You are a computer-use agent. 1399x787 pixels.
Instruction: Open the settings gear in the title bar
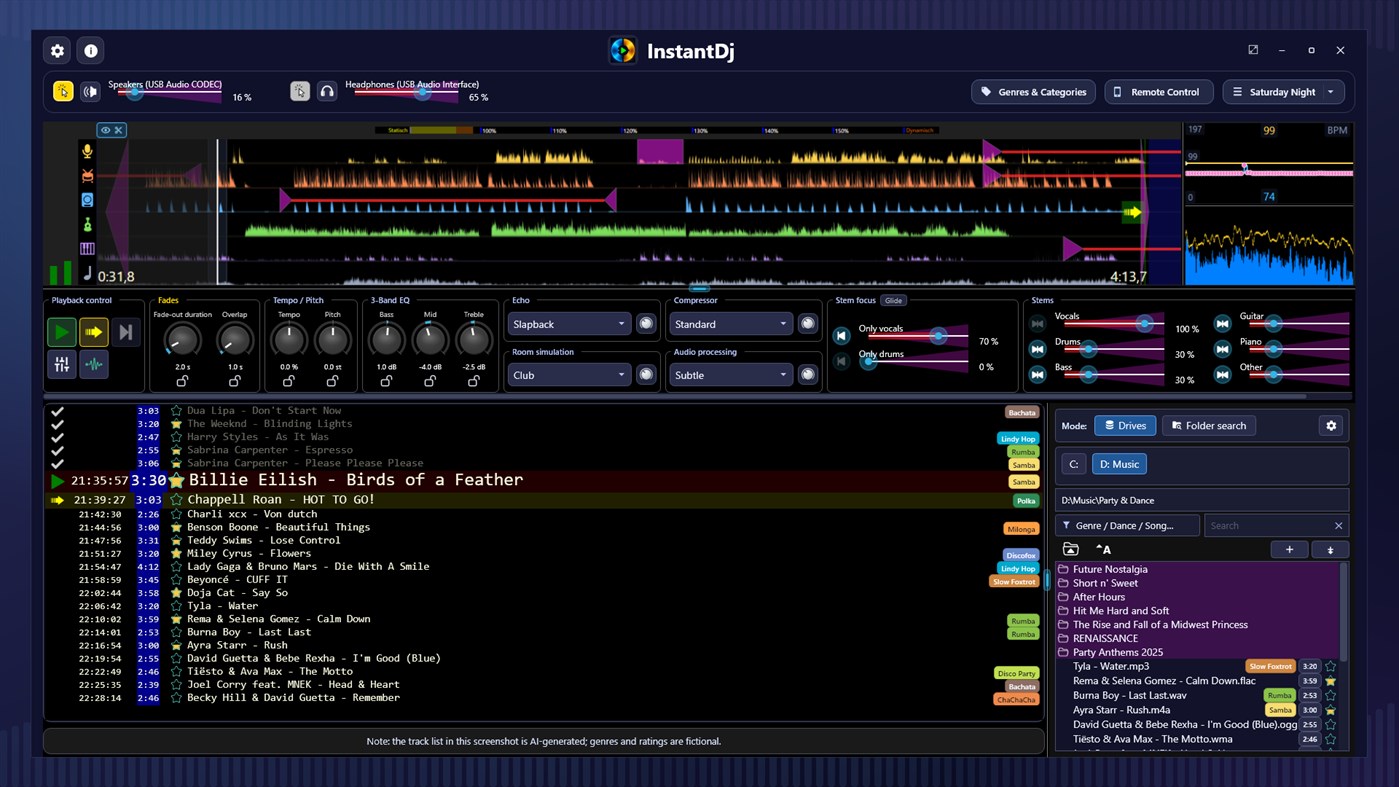click(57, 51)
